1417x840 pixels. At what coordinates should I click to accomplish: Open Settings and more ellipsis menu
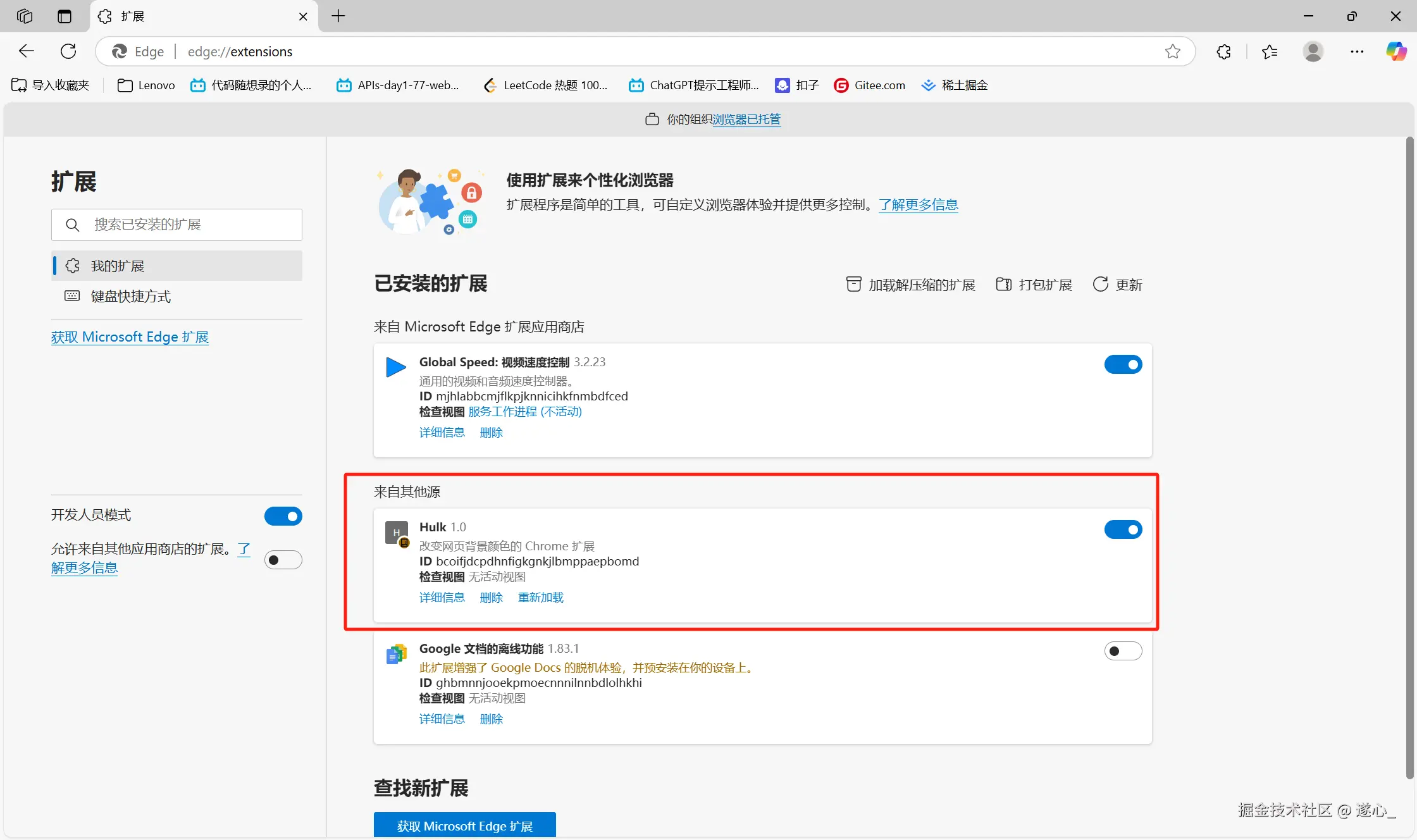click(x=1357, y=51)
